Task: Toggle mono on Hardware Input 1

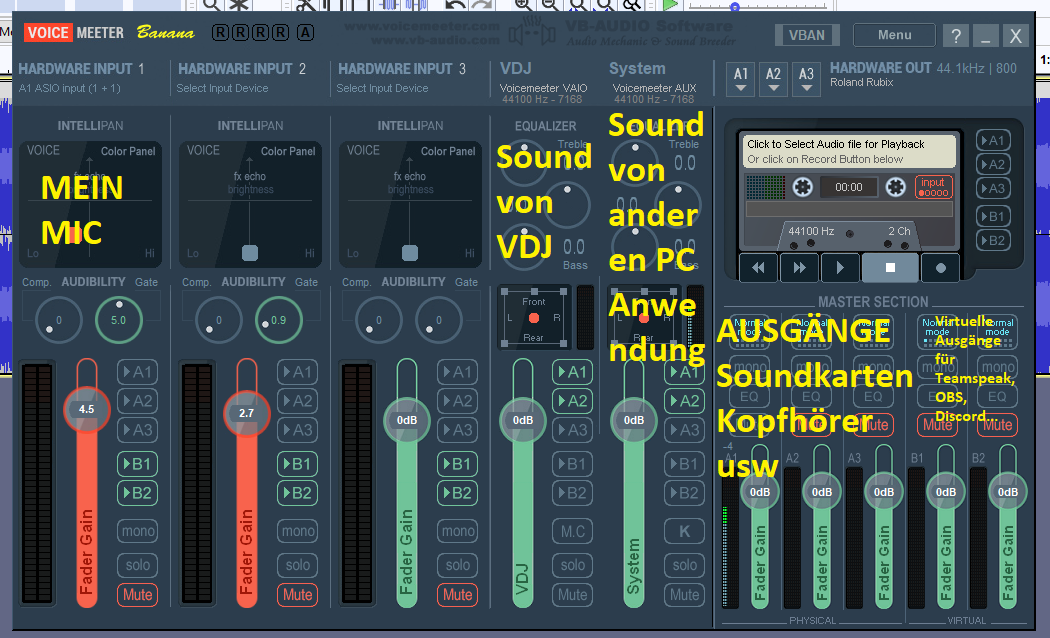Action: tap(137, 532)
